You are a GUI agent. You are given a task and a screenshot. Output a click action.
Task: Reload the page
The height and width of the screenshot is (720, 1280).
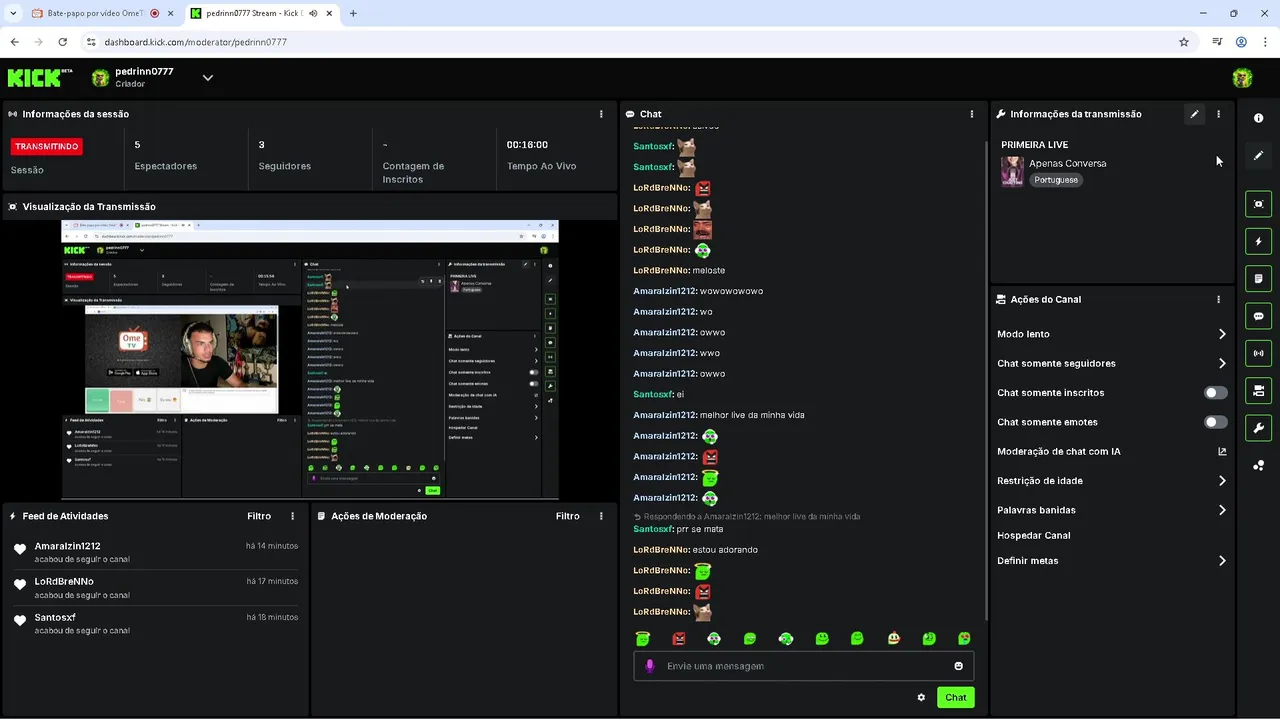[x=63, y=42]
